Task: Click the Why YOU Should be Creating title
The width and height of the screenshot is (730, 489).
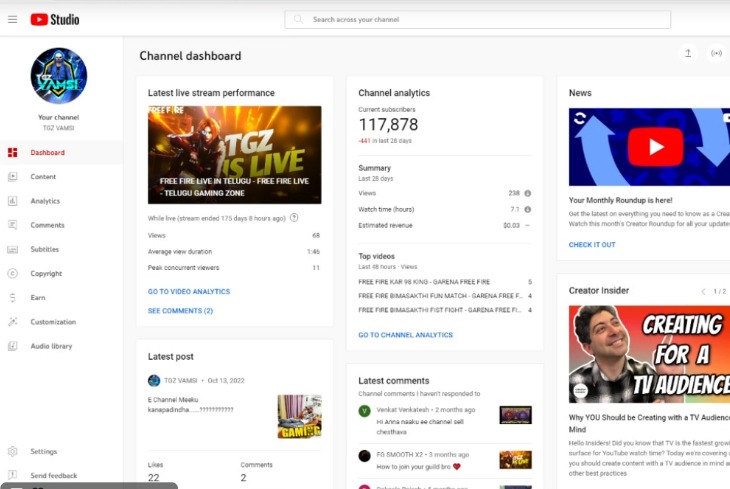Action: 649,423
